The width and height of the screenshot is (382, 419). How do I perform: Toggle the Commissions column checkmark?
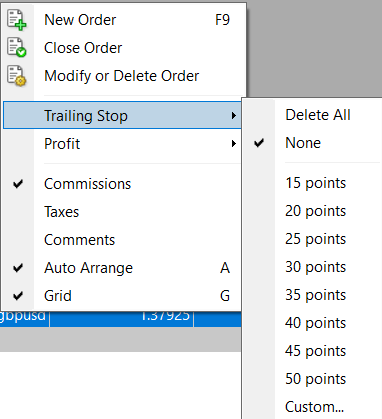coord(18,184)
